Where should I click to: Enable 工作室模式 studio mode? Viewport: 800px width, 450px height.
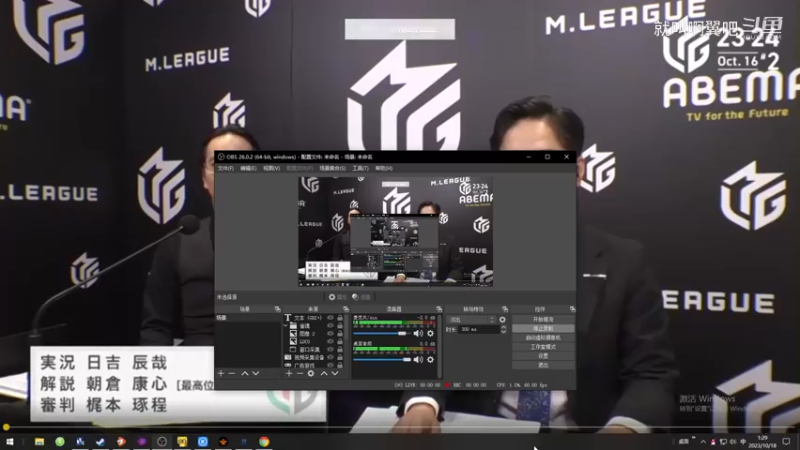[x=543, y=347]
